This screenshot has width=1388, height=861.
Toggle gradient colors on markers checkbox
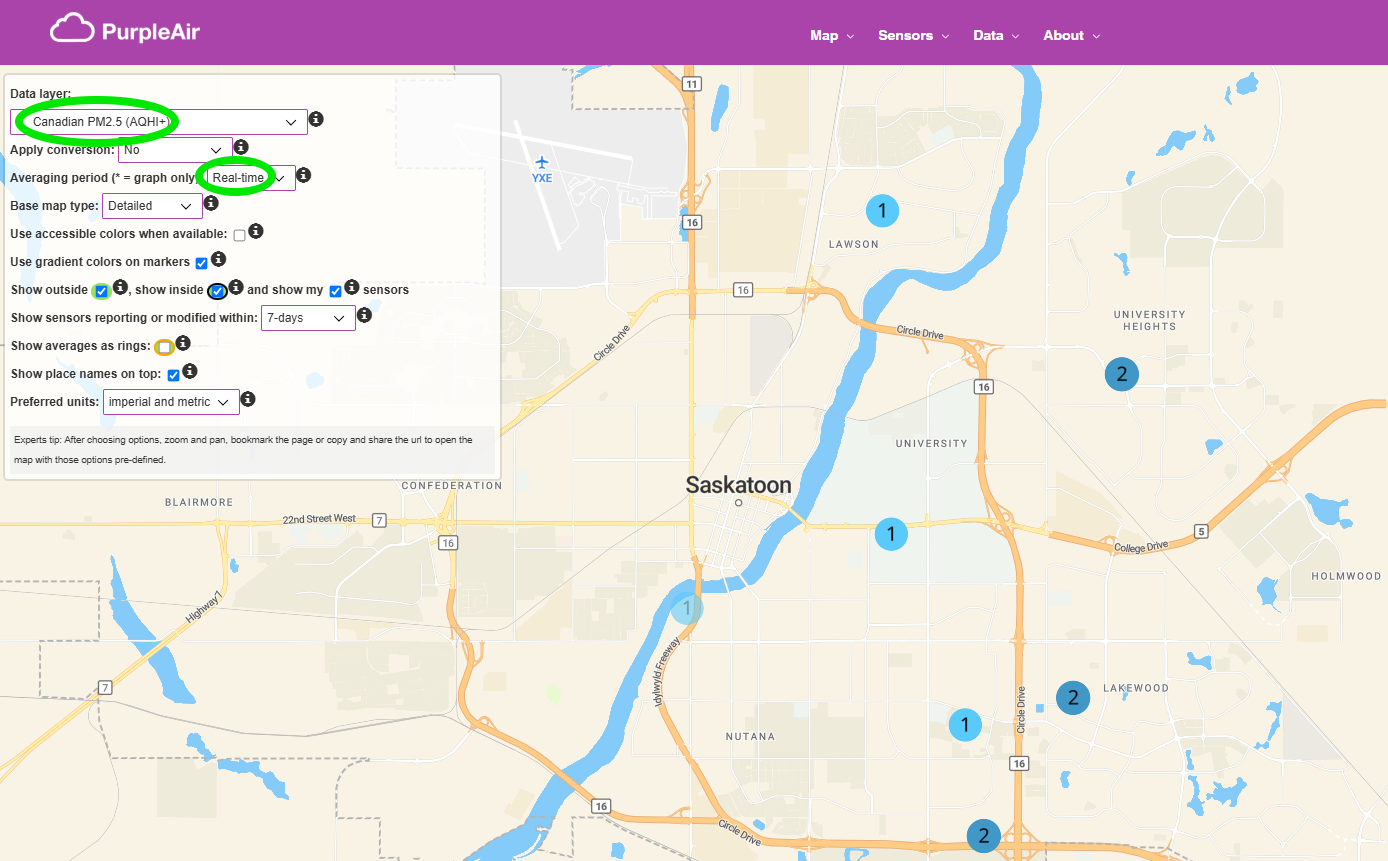point(201,263)
